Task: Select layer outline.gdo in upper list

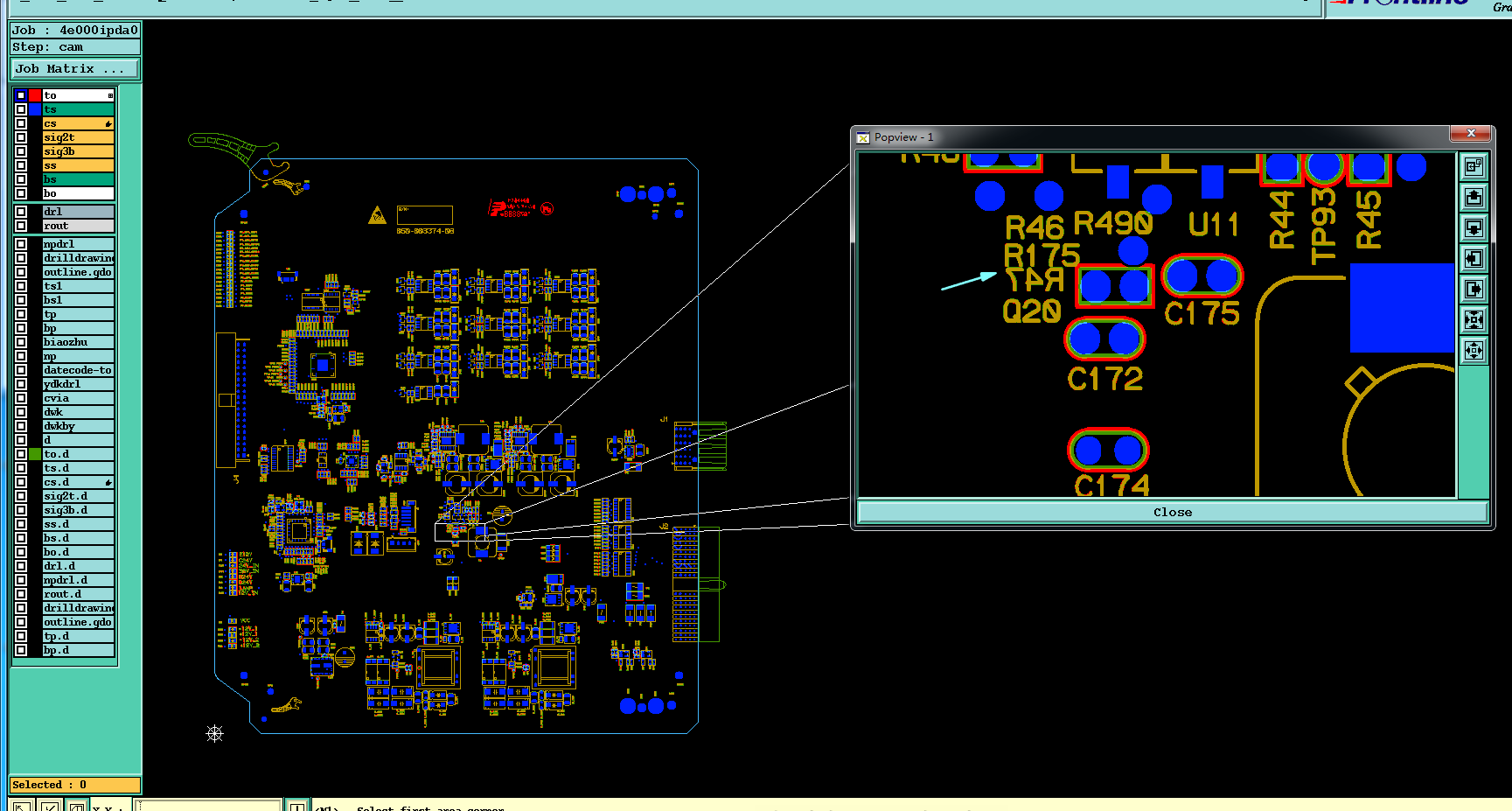Action: (79, 272)
